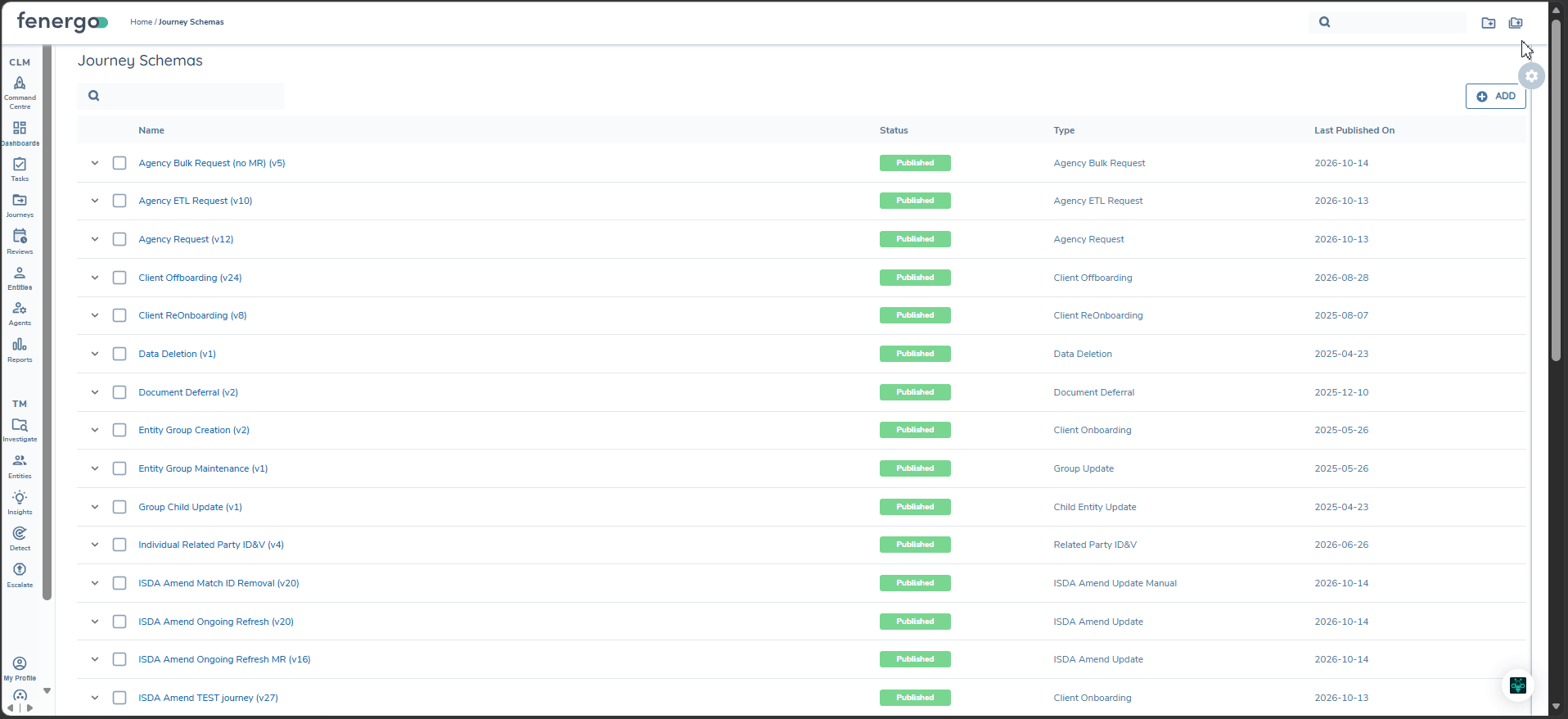This screenshot has height=719, width=1568.
Task: Open the Tasks section
Action: point(20,170)
